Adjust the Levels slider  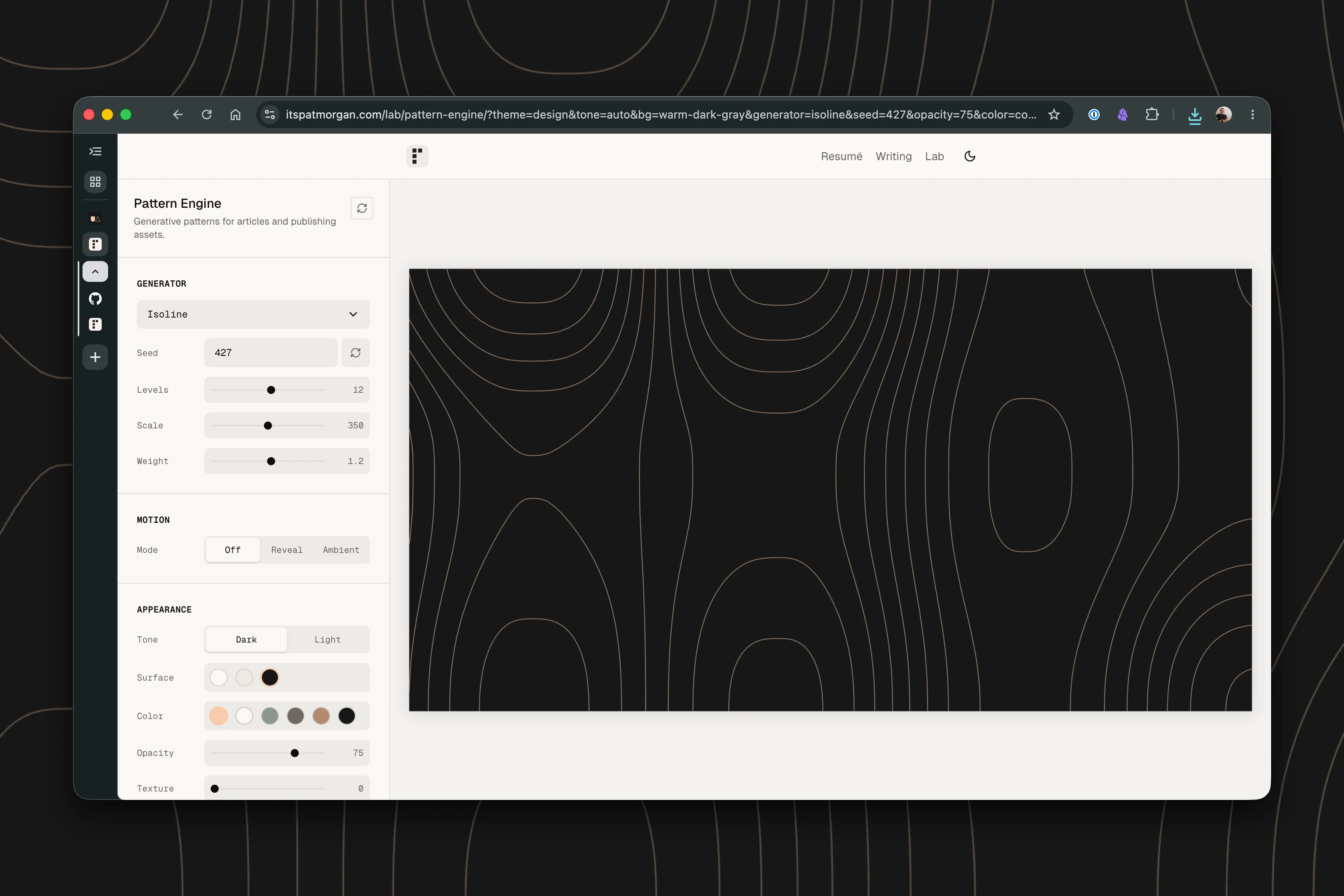tap(271, 390)
